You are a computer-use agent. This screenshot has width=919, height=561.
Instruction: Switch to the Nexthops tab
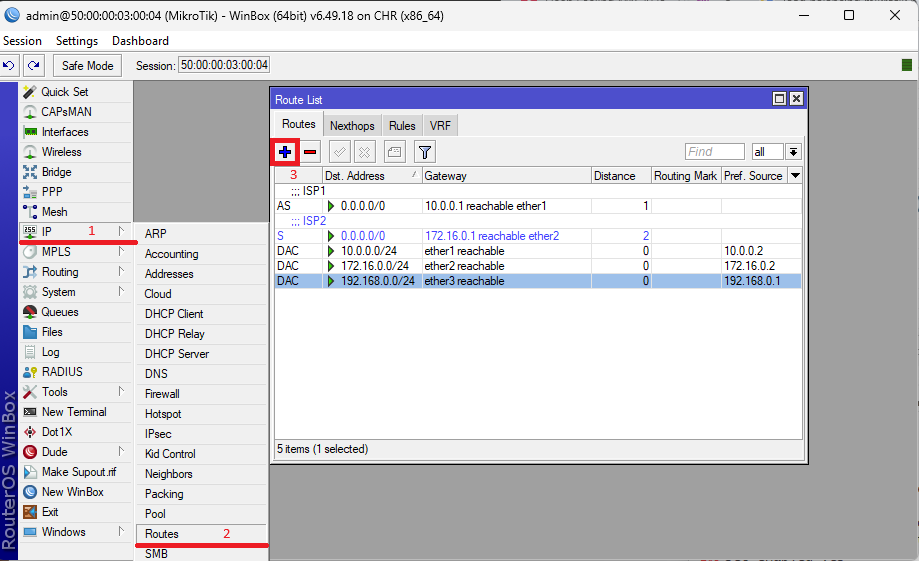[352, 126]
